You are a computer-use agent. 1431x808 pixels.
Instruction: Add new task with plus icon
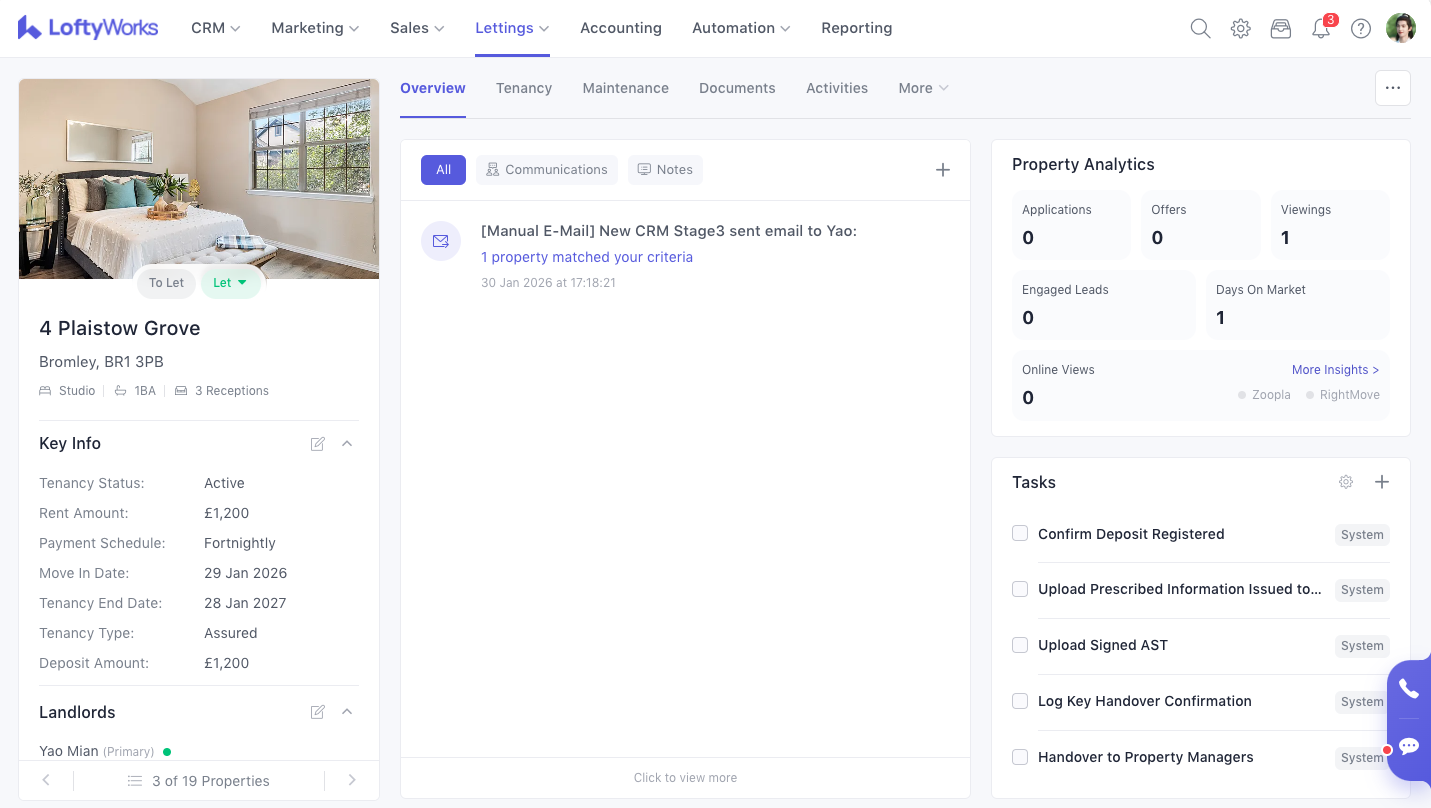[x=1381, y=482]
